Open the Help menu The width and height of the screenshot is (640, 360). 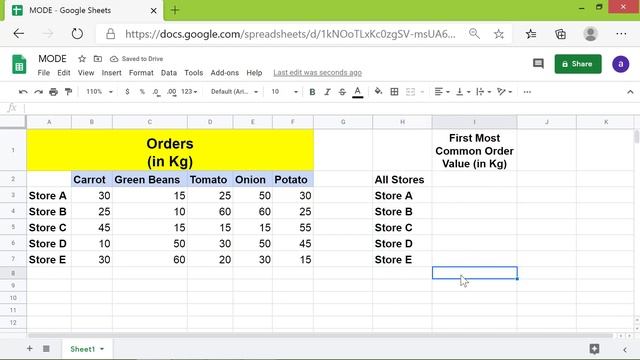point(254,73)
